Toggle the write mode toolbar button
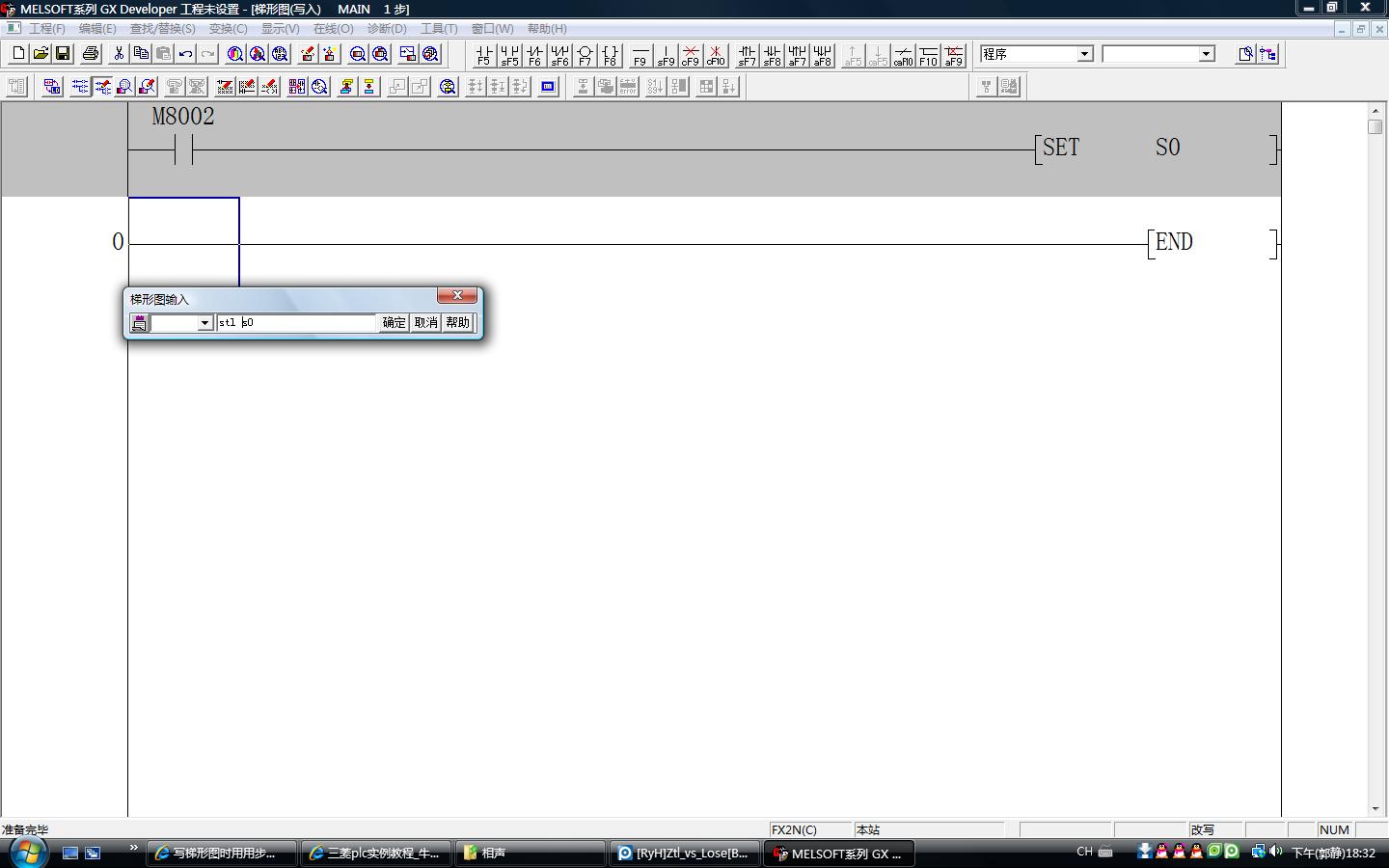 point(102,87)
